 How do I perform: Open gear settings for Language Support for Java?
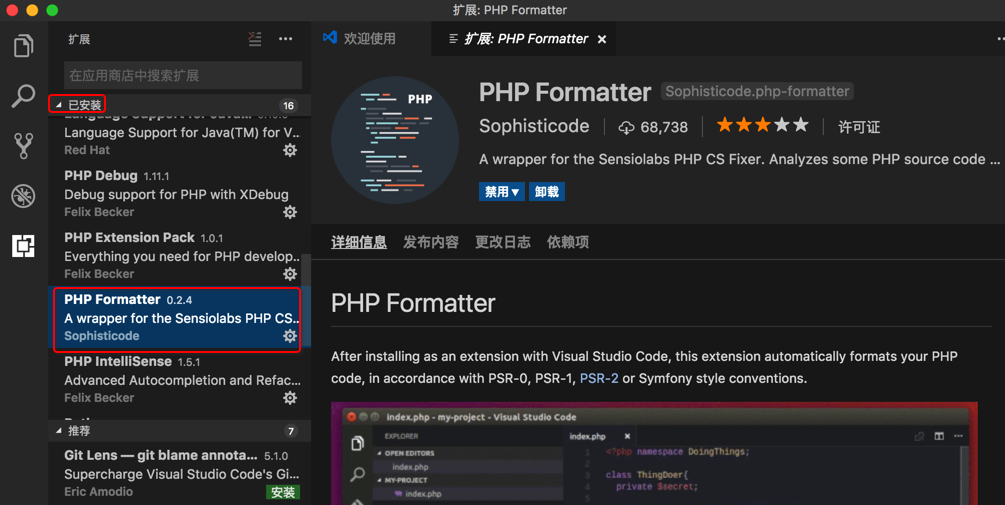pyautogui.click(x=290, y=150)
